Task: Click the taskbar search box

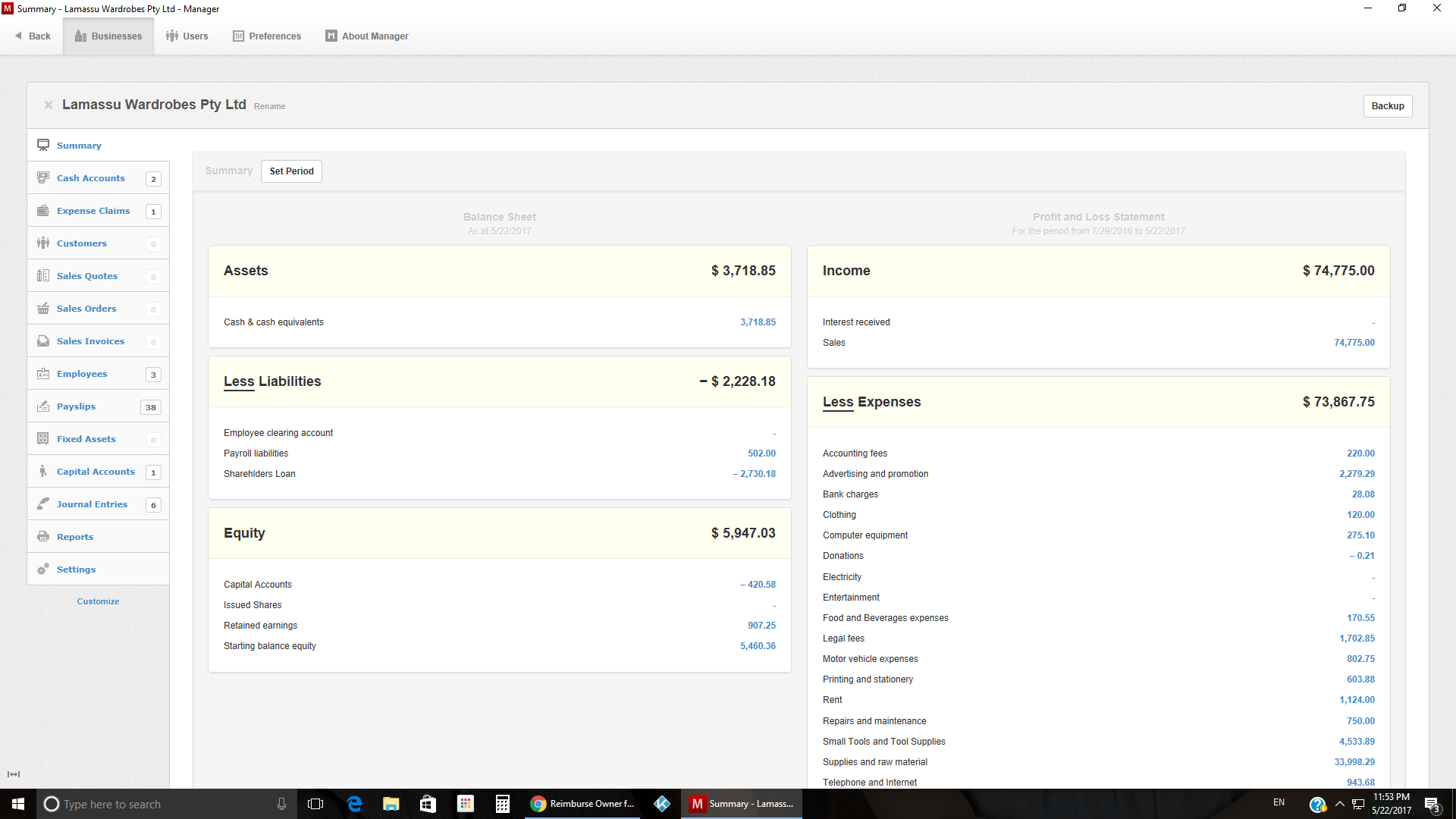Action: click(165, 804)
